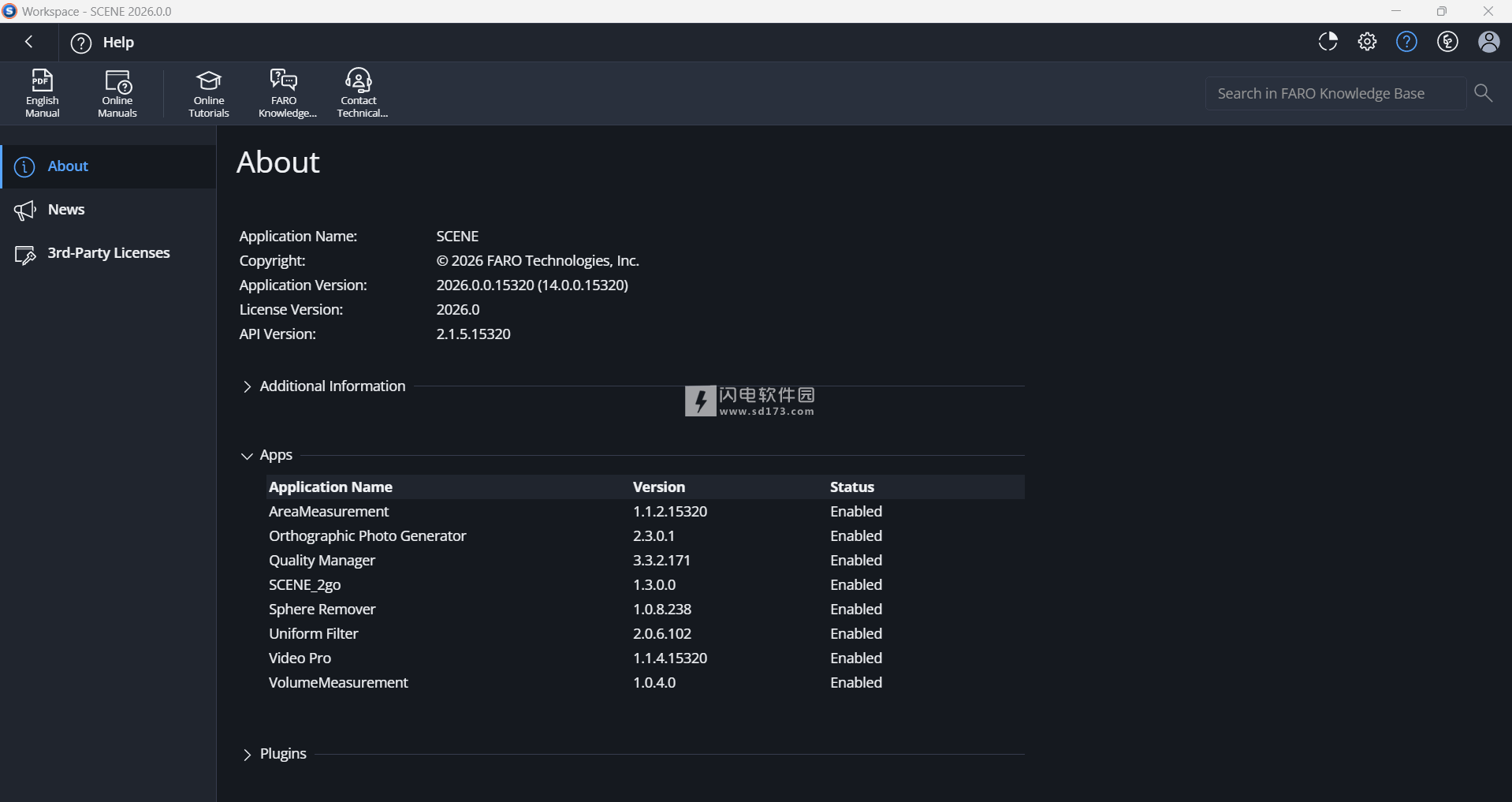Collapse the Apps section
Image resolution: width=1512 pixels, height=802 pixels.
tap(248, 456)
